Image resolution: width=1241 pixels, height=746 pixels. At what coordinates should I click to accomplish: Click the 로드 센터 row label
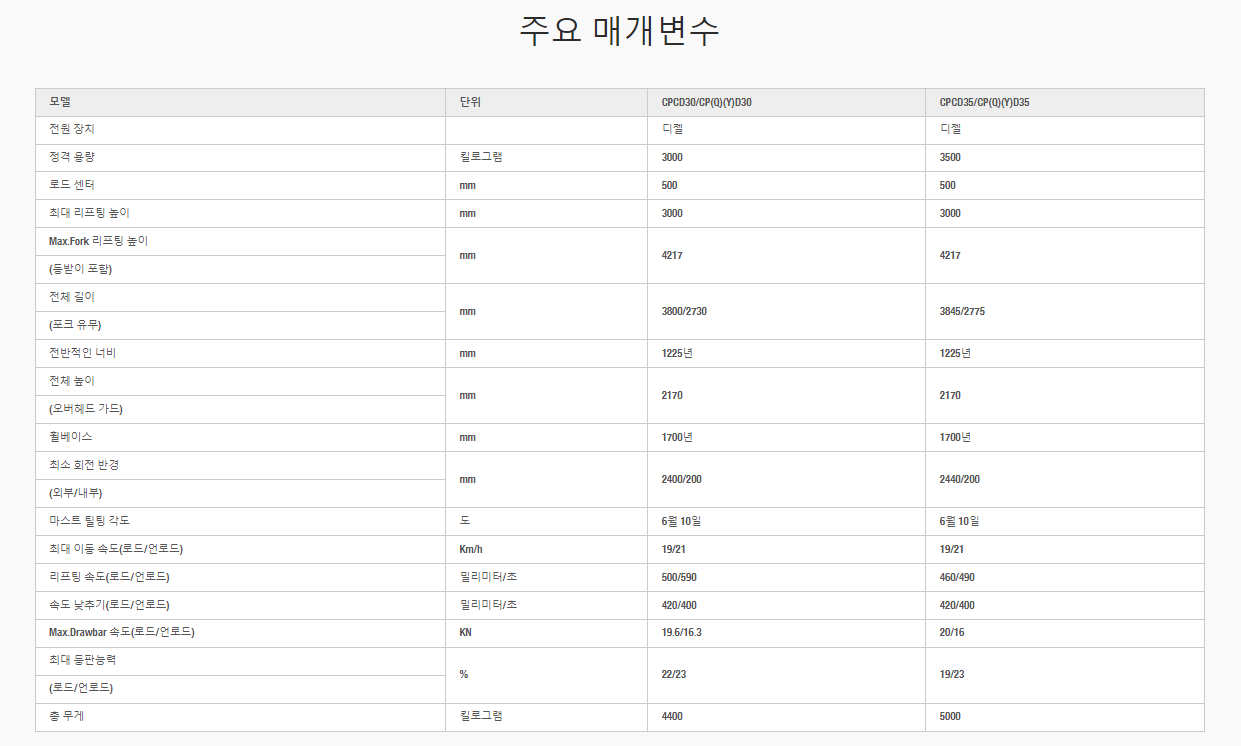[x=71, y=185]
